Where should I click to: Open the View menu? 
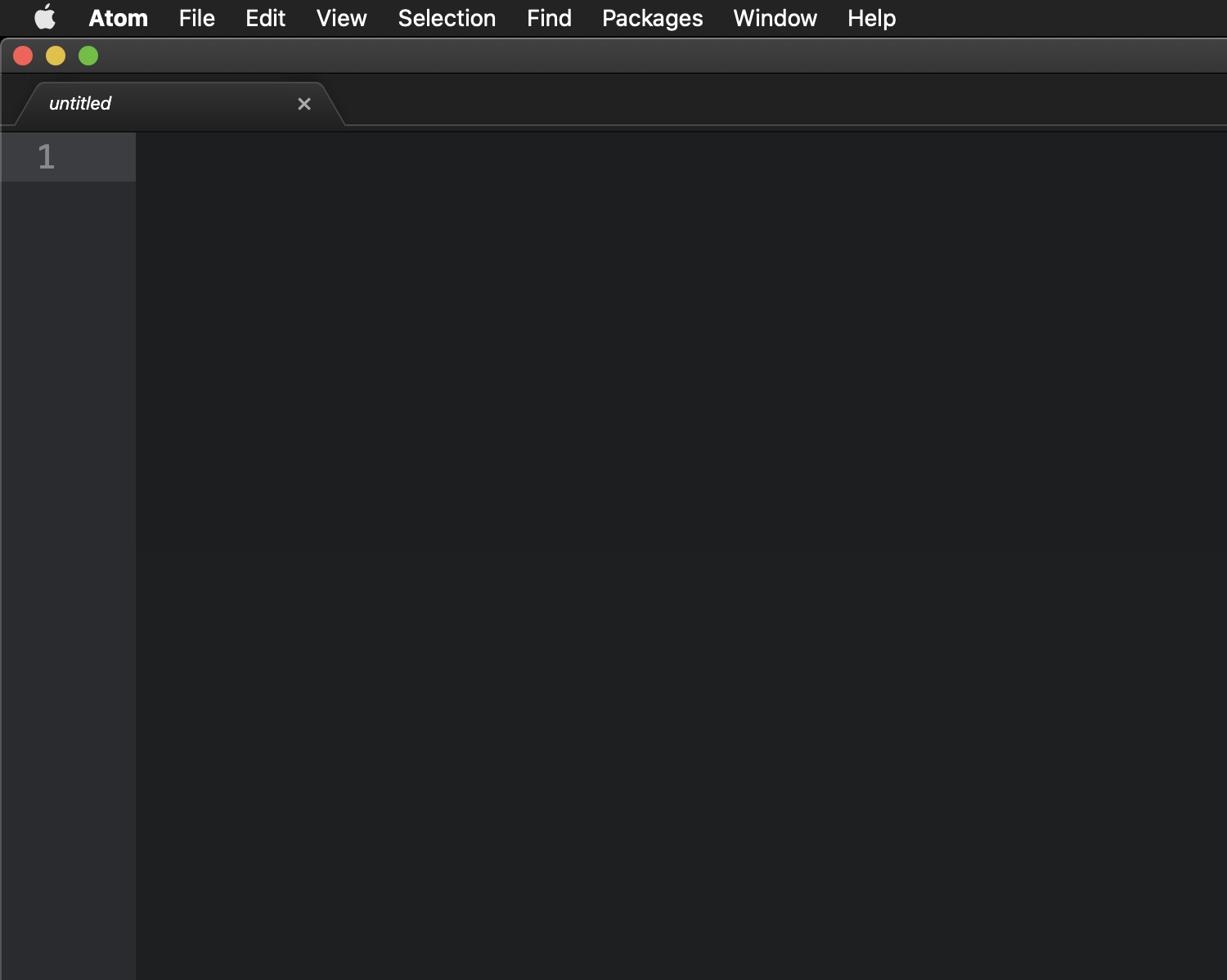(341, 18)
